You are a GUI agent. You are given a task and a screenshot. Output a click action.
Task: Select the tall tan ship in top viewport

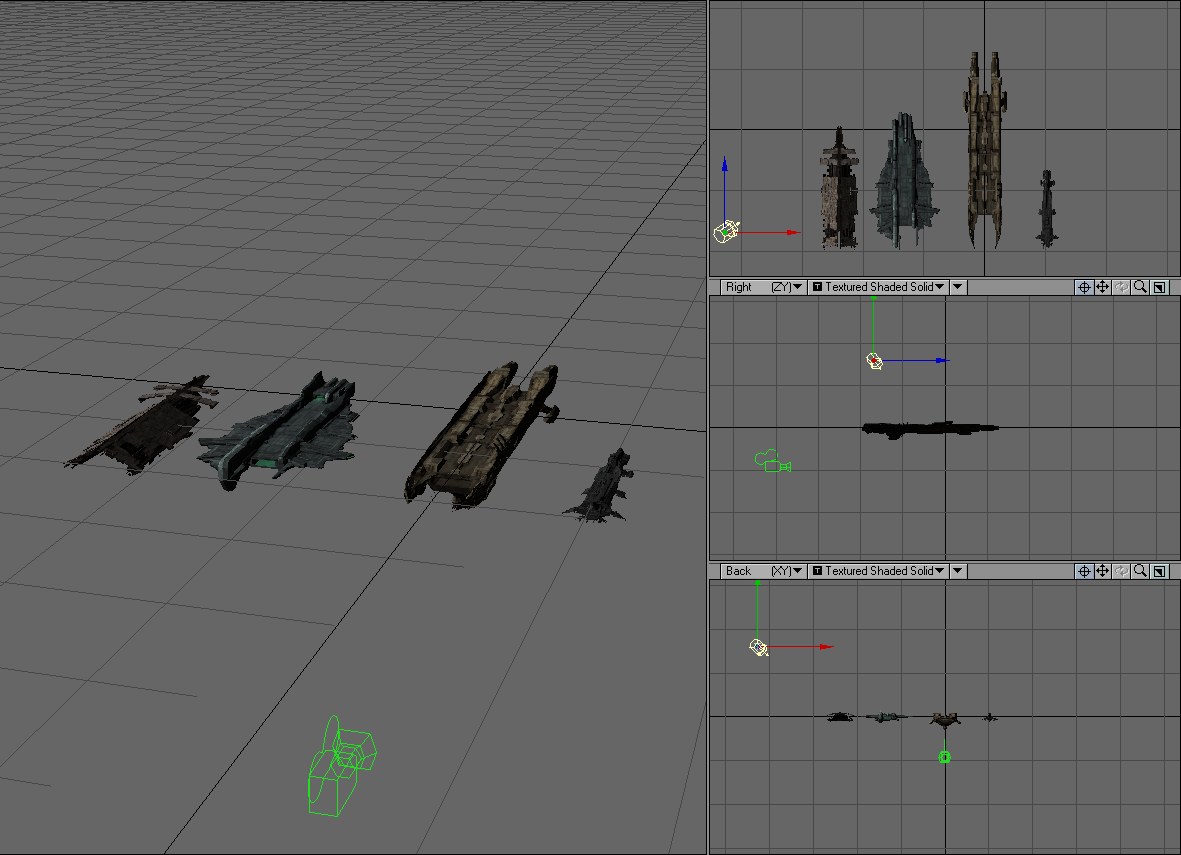pyautogui.click(x=984, y=150)
